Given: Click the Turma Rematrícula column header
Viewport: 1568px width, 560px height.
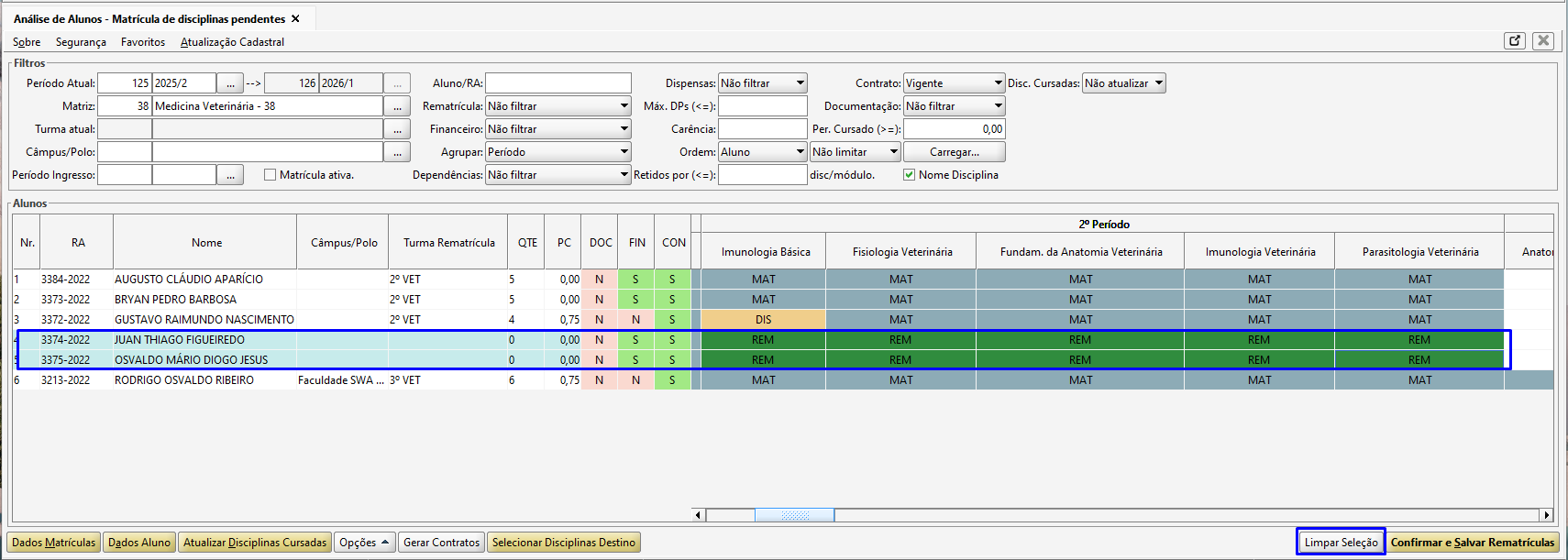Looking at the screenshot, I should 449,243.
